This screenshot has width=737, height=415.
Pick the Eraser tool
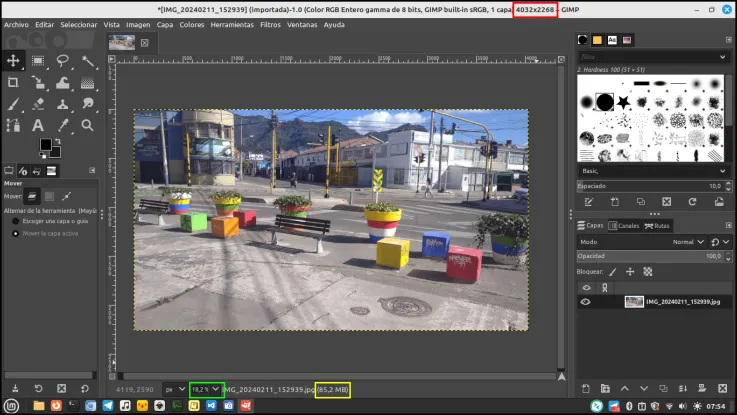(x=38, y=103)
